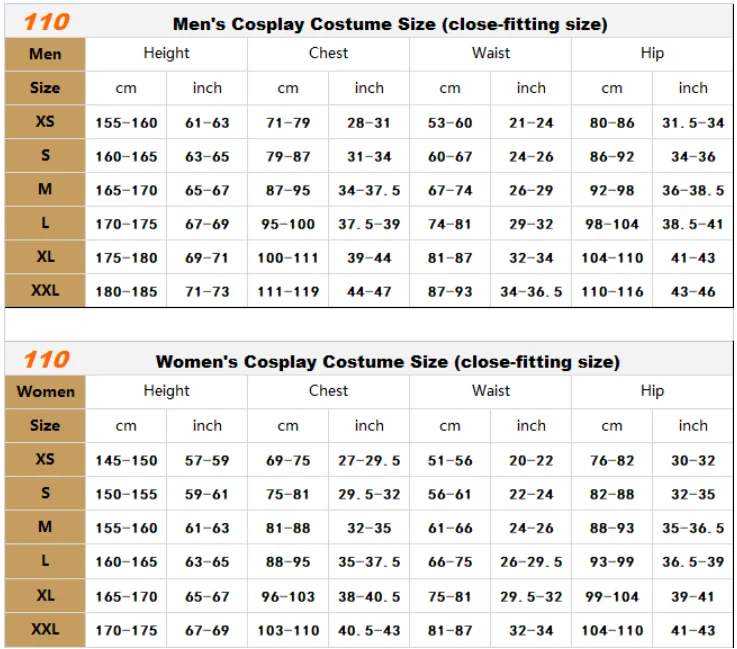The image size is (737, 649).
Task: Click Men's XL chest cm value 100-111
Action: [288, 258]
